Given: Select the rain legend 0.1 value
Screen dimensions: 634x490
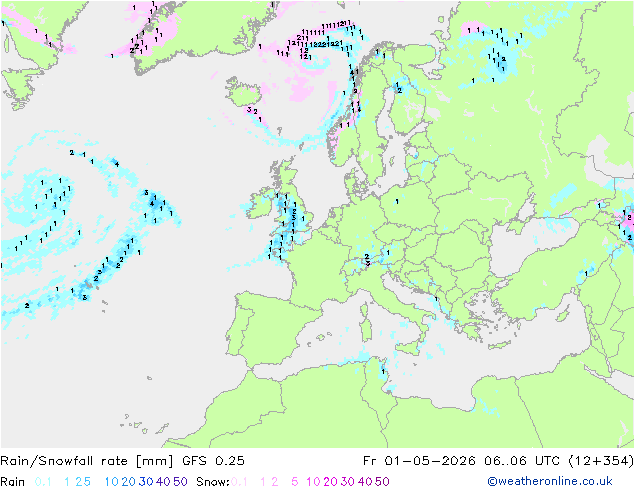Looking at the screenshot, I should click(43, 482).
